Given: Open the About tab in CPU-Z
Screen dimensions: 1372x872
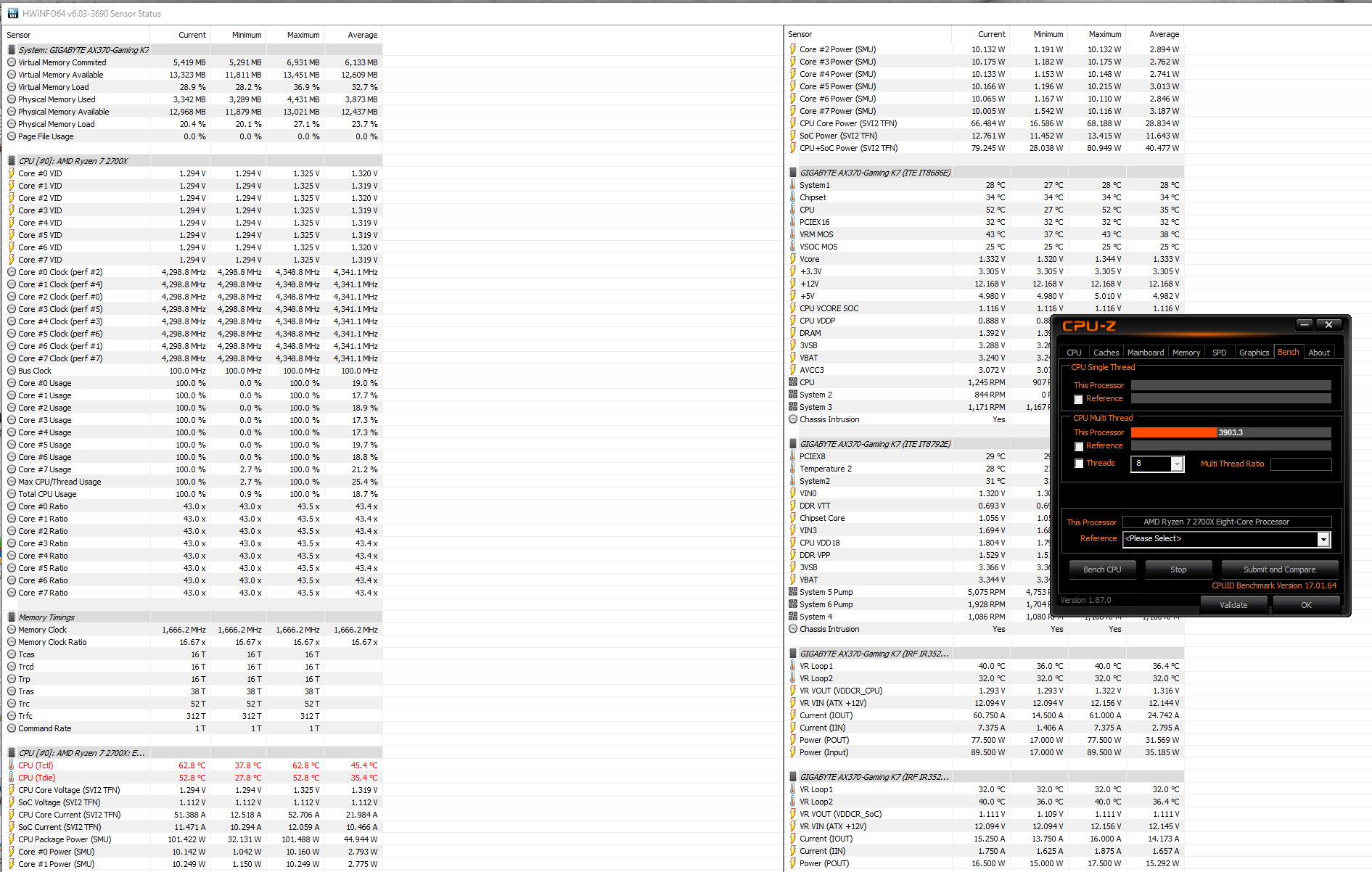Looking at the screenshot, I should click(1319, 353).
